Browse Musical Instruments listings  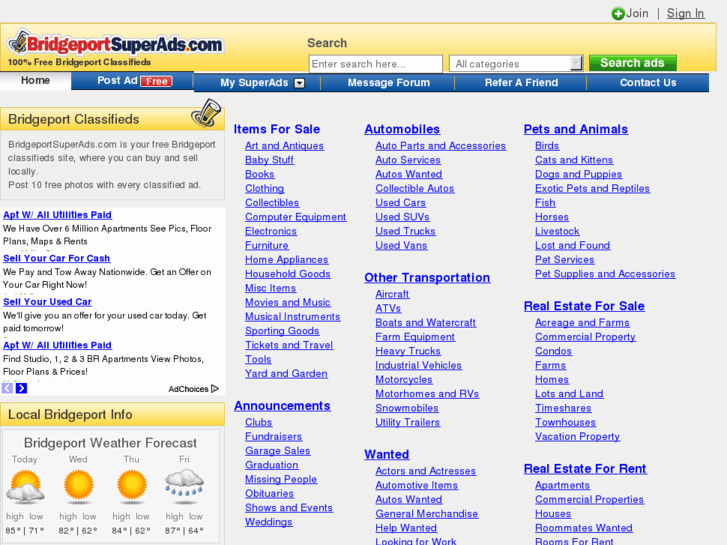[293, 317]
